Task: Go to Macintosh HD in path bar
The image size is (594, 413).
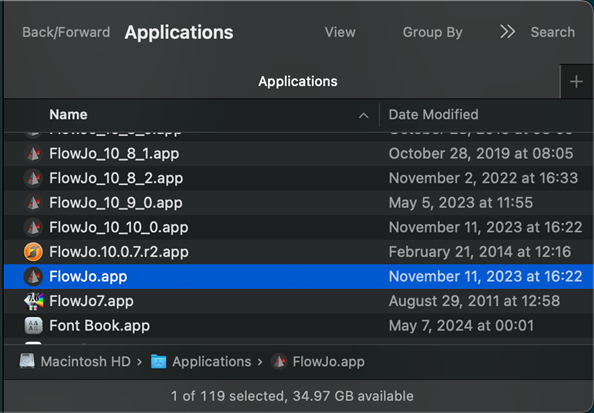Action: [86, 361]
